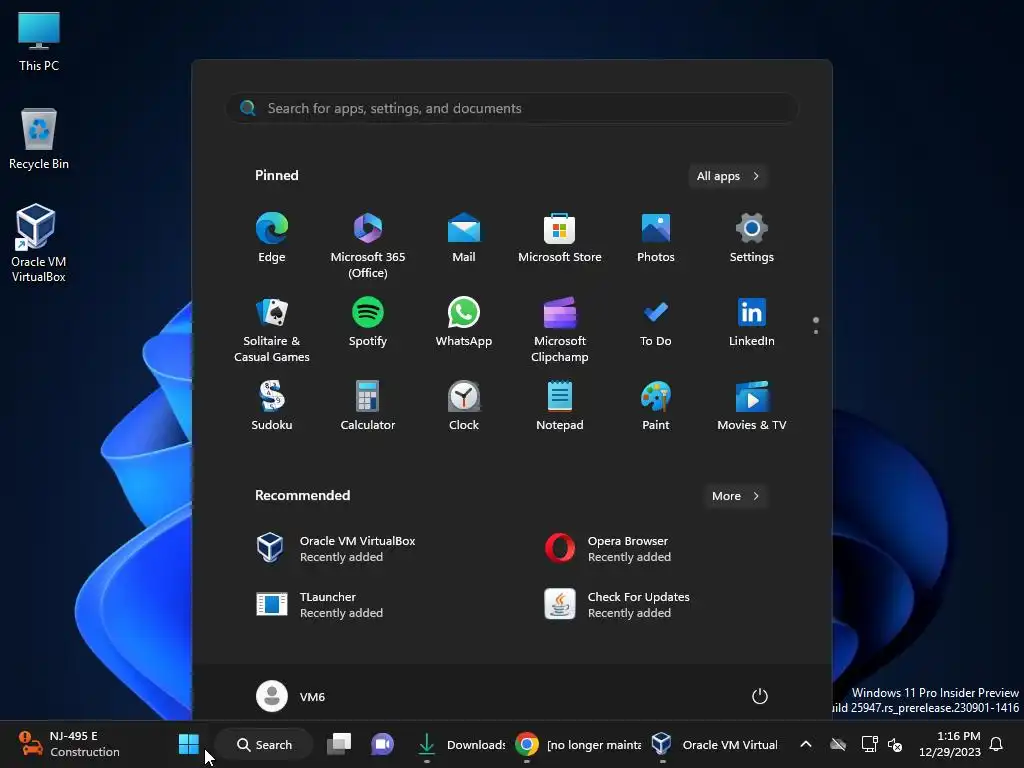
Task: Click the muted volume tray icon
Action: [x=895, y=744]
